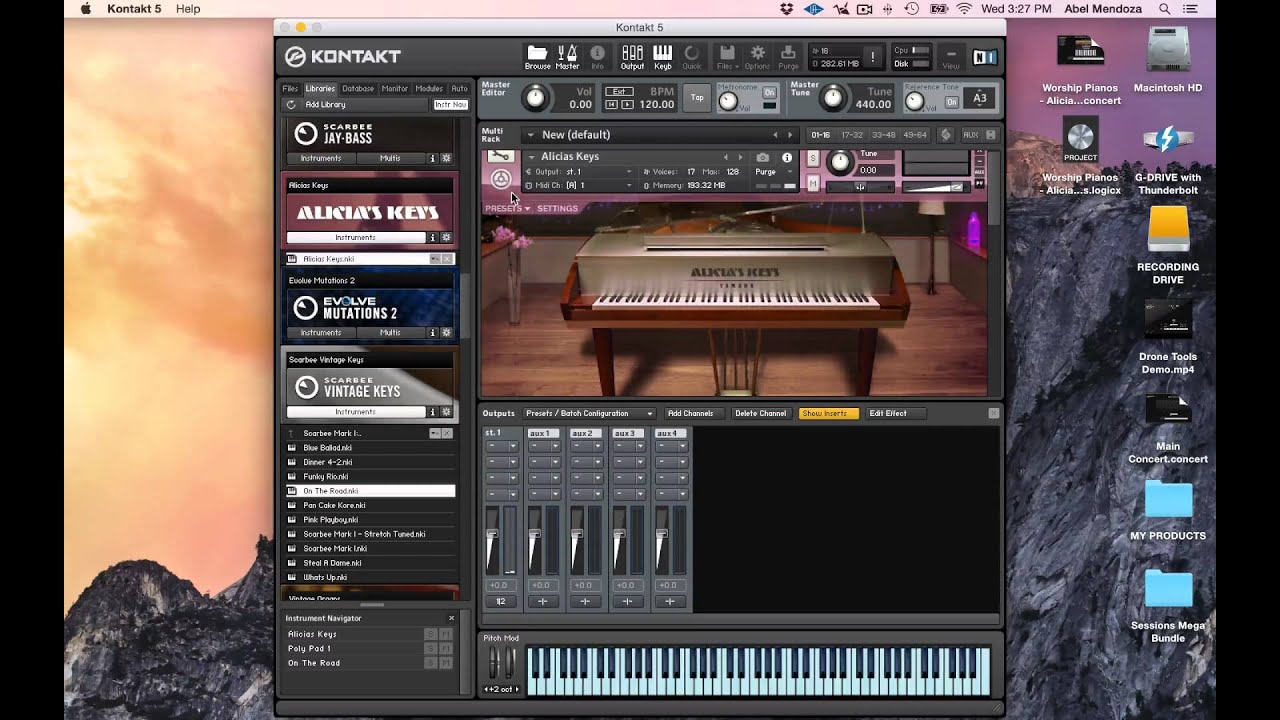The image size is (1280, 720).
Task: Click the View minimize icon
Action: click(950, 57)
